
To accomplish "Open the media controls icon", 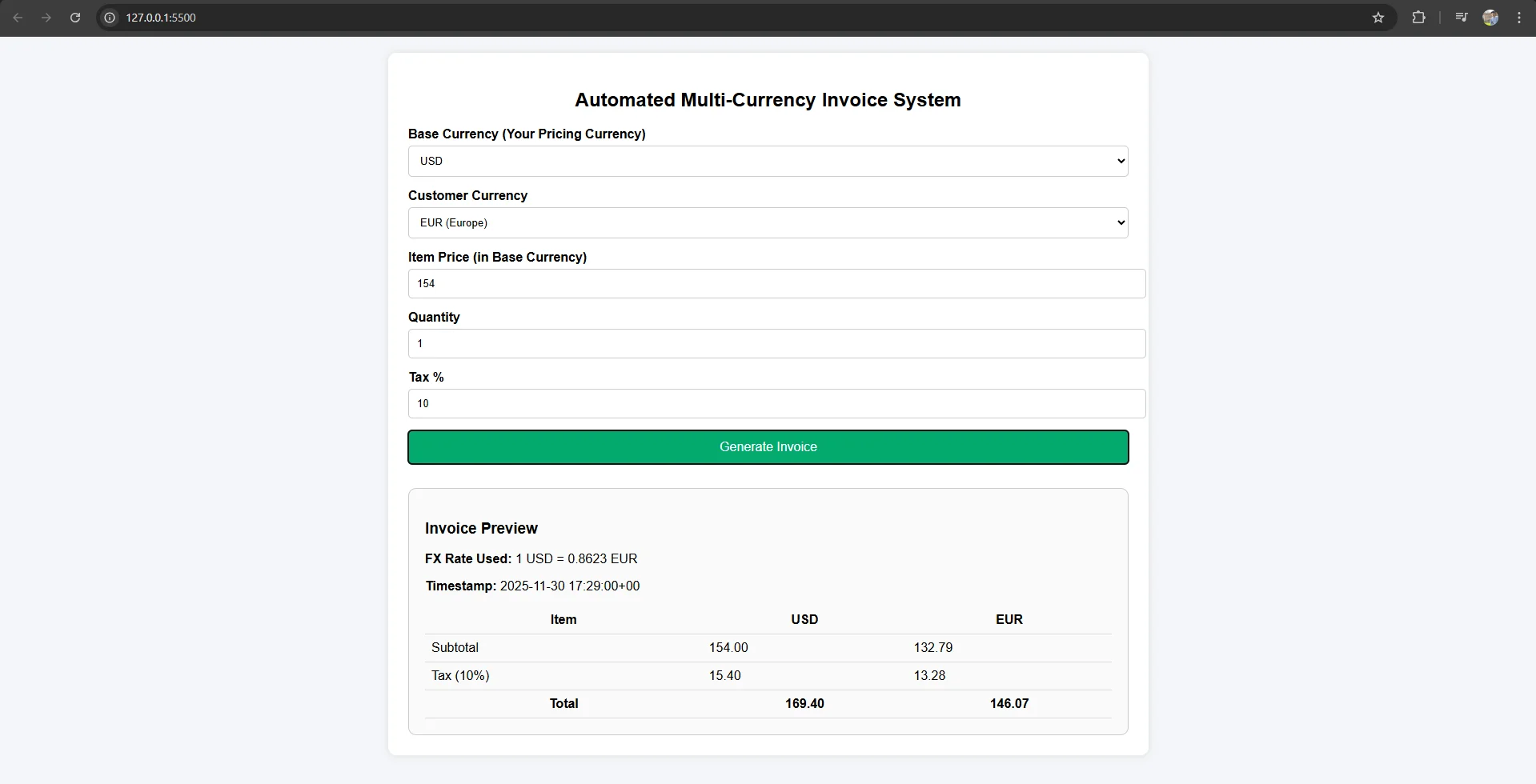I will pyautogui.click(x=1461, y=18).
